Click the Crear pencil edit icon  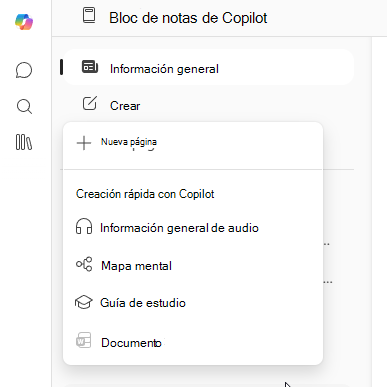click(90, 104)
